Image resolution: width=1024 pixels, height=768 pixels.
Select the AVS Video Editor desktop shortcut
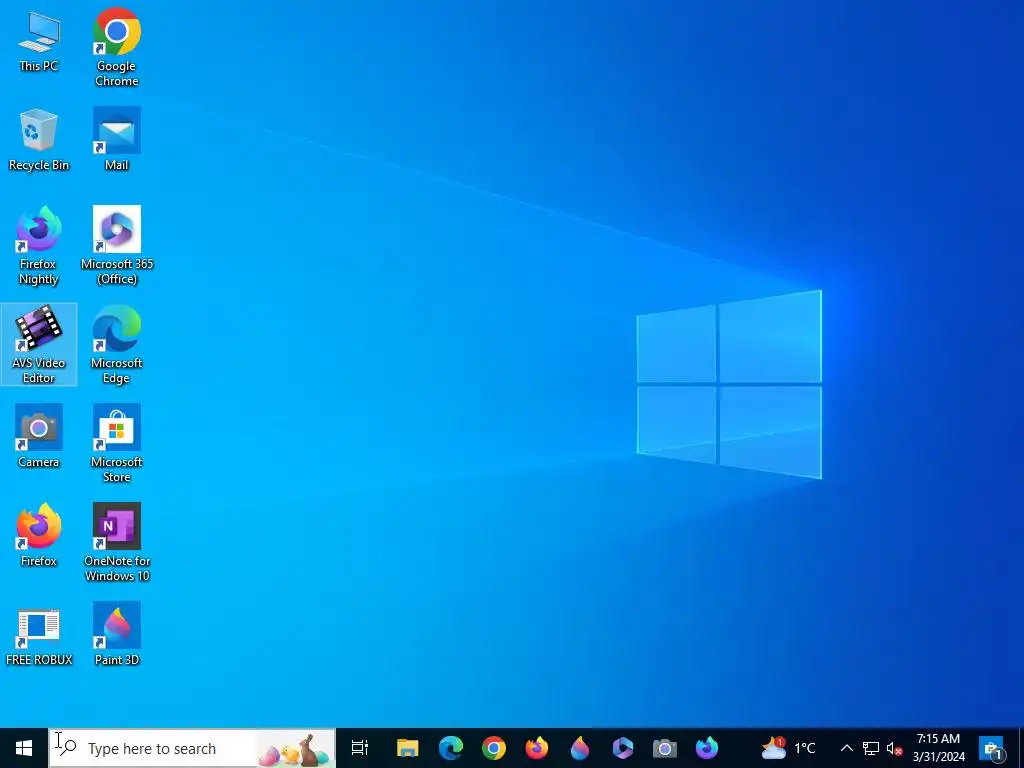click(x=39, y=345)
